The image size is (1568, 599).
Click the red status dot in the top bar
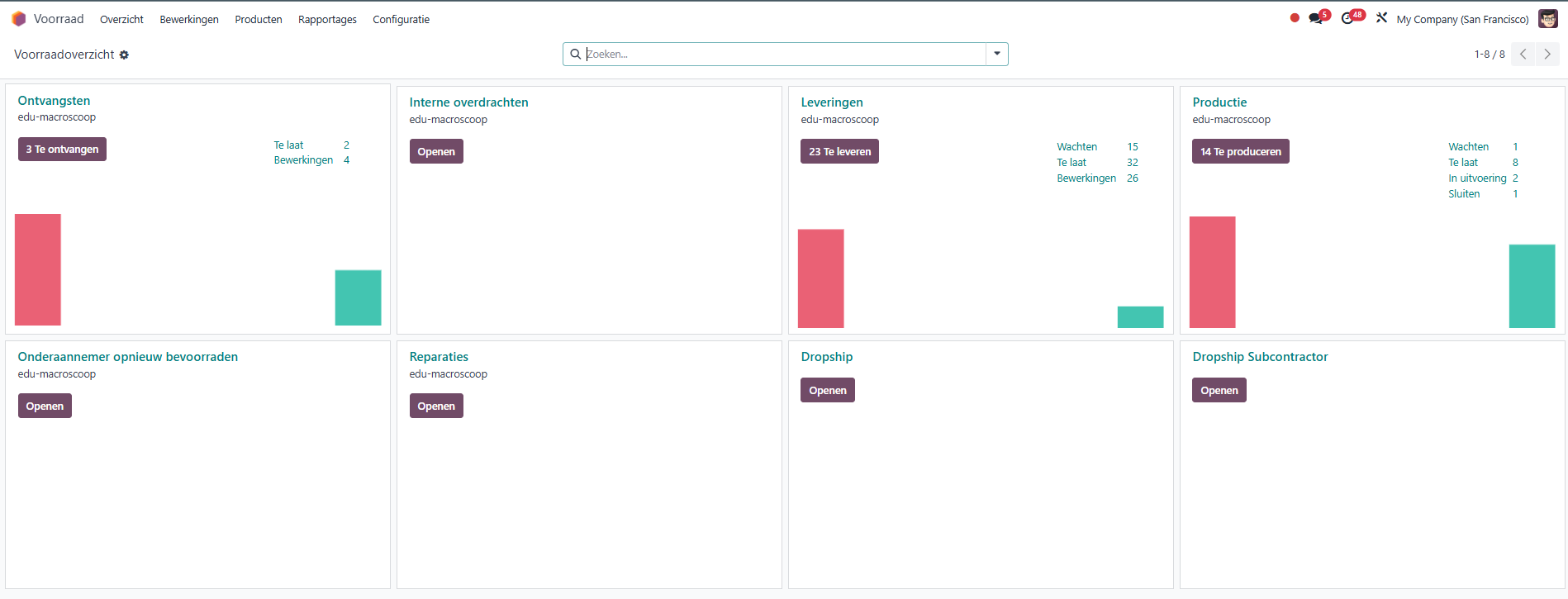click(1295, 18)
